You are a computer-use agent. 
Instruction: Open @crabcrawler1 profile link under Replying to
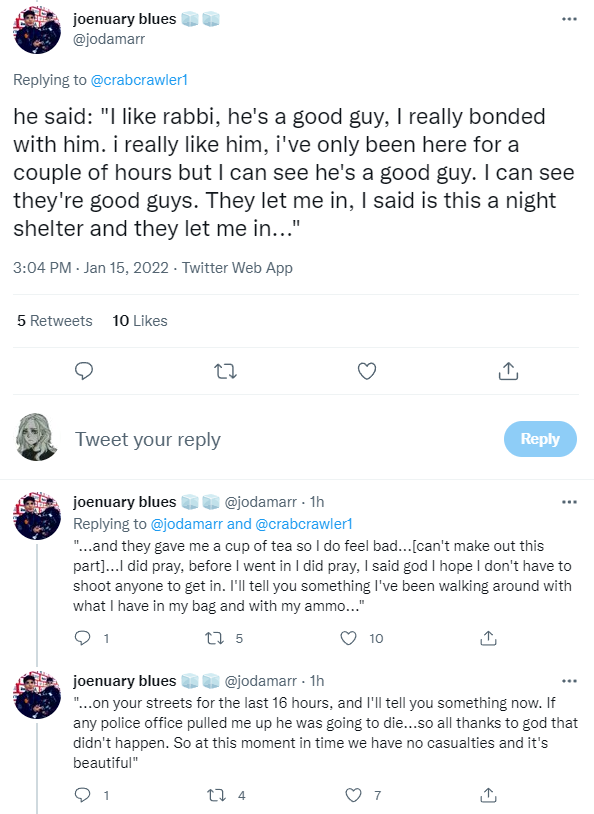coord(139,80)
